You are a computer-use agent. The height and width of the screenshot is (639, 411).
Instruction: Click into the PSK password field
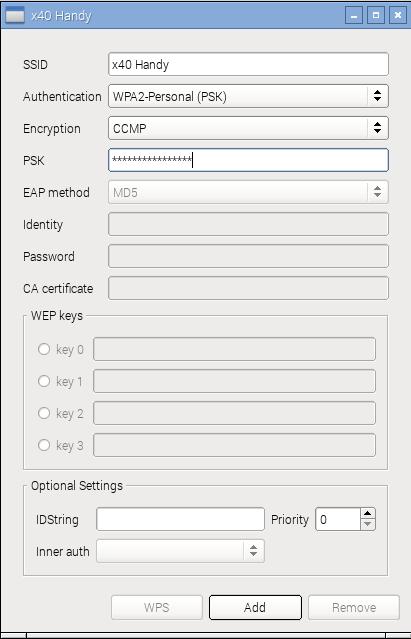point(248,160)
